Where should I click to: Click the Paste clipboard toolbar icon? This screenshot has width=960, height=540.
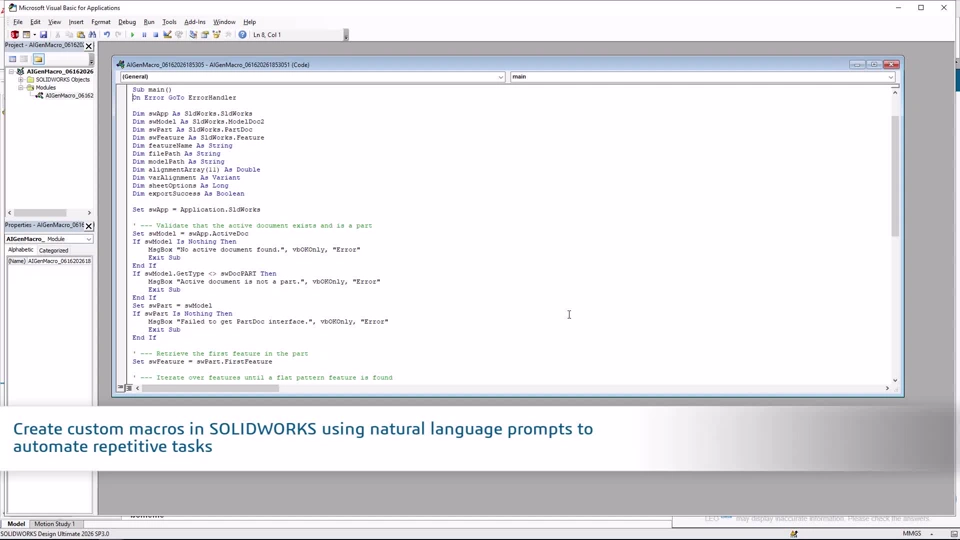[x=81, y=35]
